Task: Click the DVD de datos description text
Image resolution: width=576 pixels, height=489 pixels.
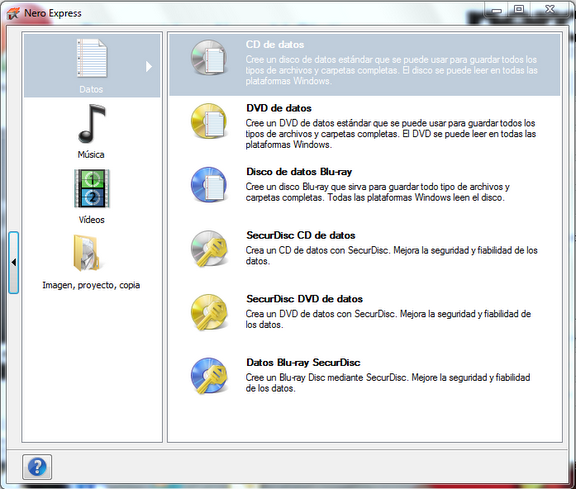Action: coord(391,134)
